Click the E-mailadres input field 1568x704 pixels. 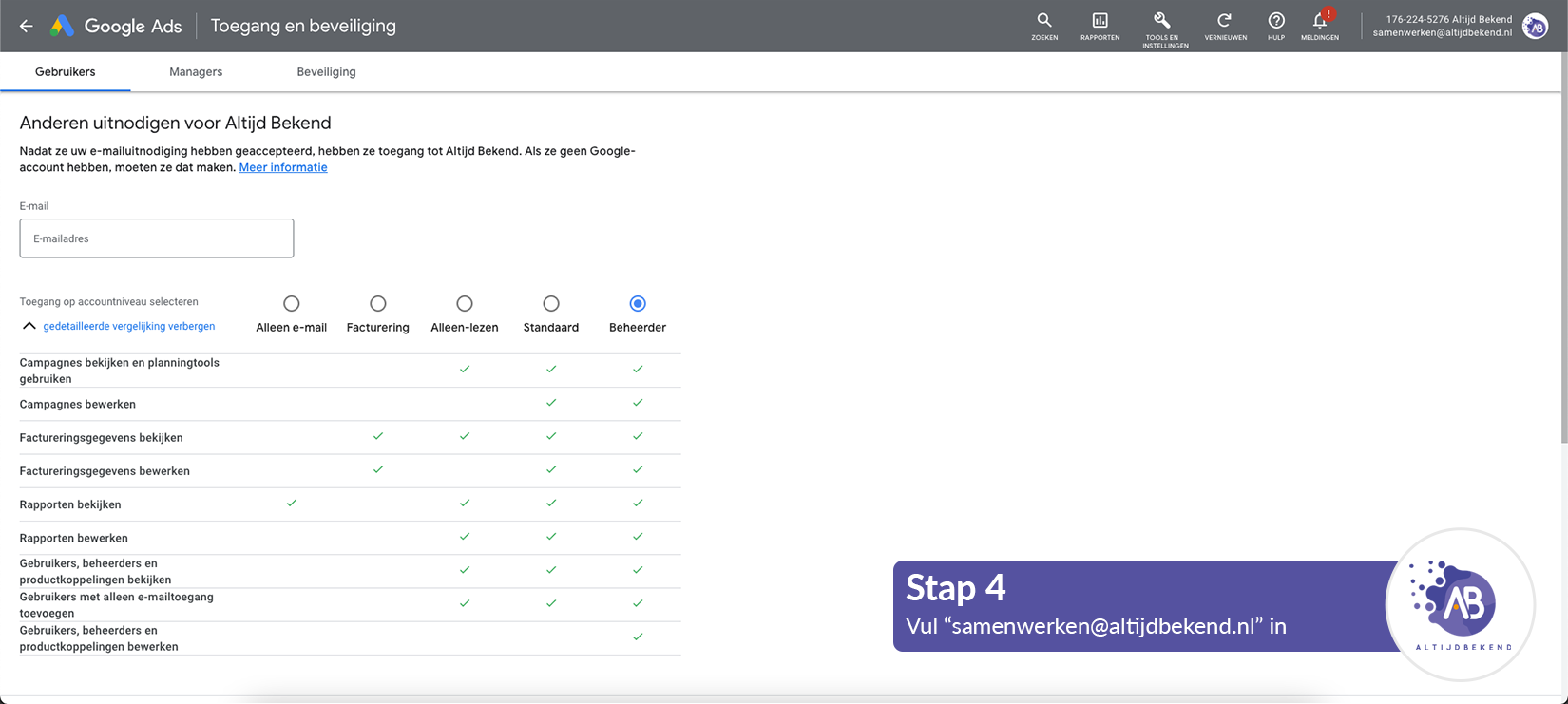pyautogui.click(x=157, y=238)
